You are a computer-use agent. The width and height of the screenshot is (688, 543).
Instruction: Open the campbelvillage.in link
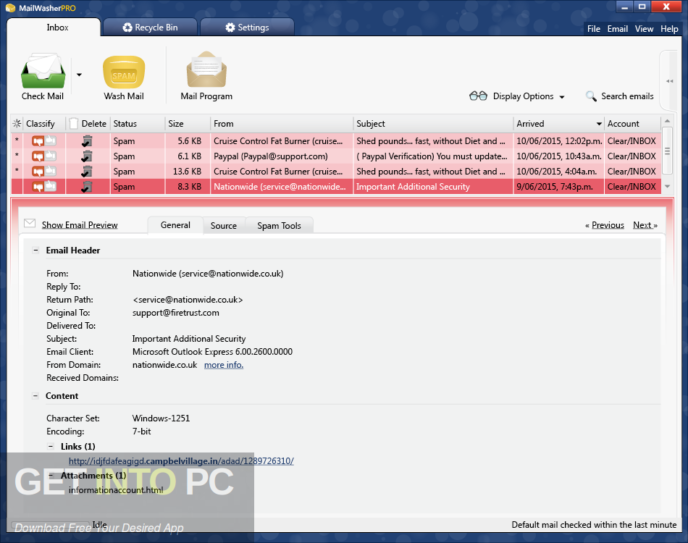click(x=181, y=461)
